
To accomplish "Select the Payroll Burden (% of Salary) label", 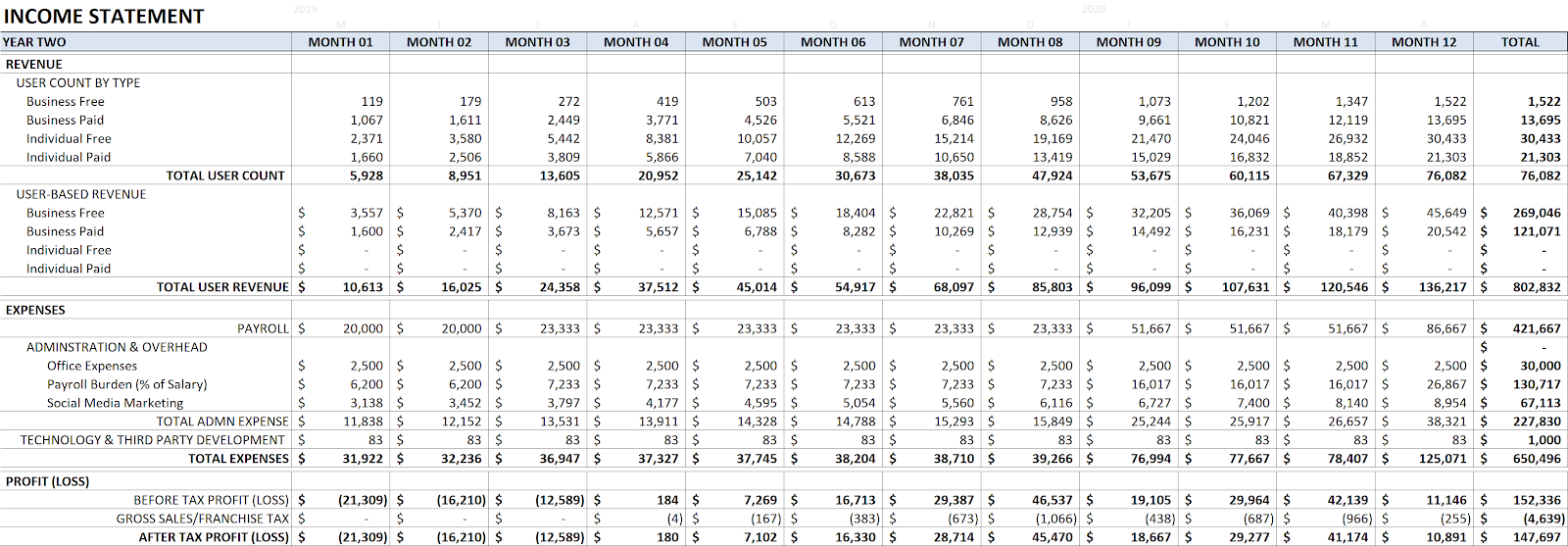I will pyautogui.click(x=127, y=385).
